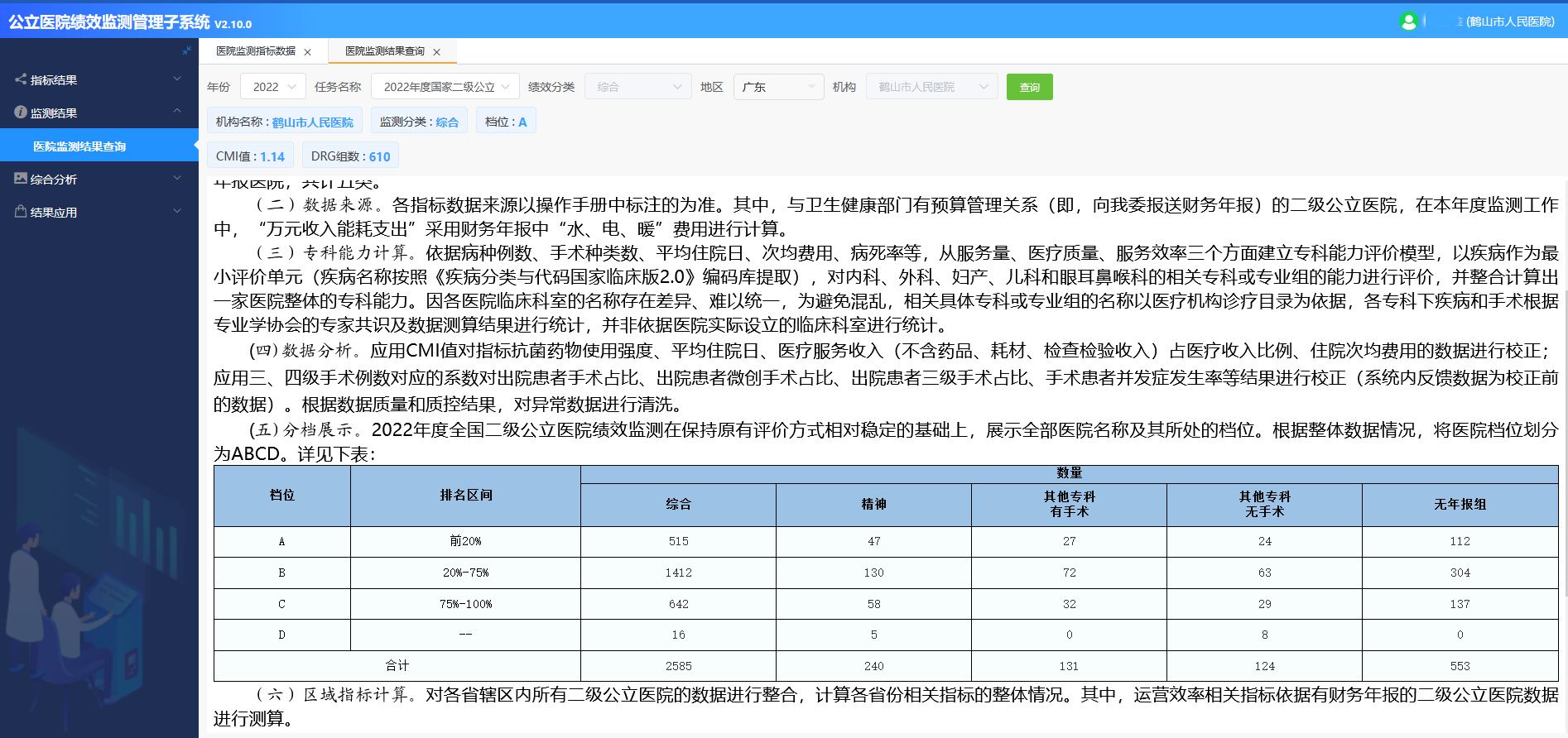Screen dimensions: 1568x738
Task: Click the 数量 header cell
Action: 1070,474
